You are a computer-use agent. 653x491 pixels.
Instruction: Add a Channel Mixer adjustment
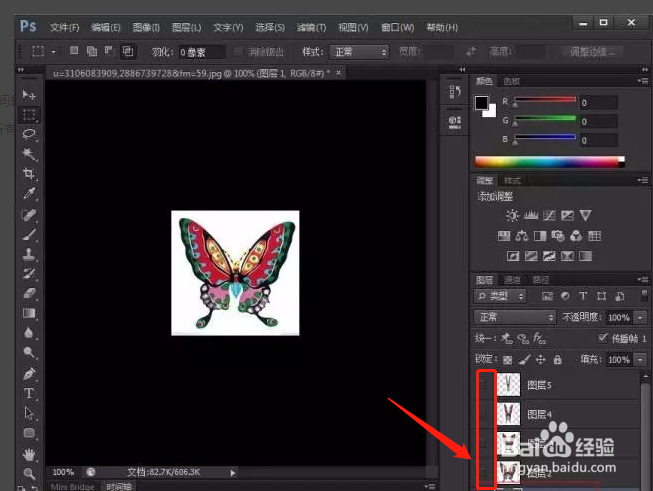576,236
